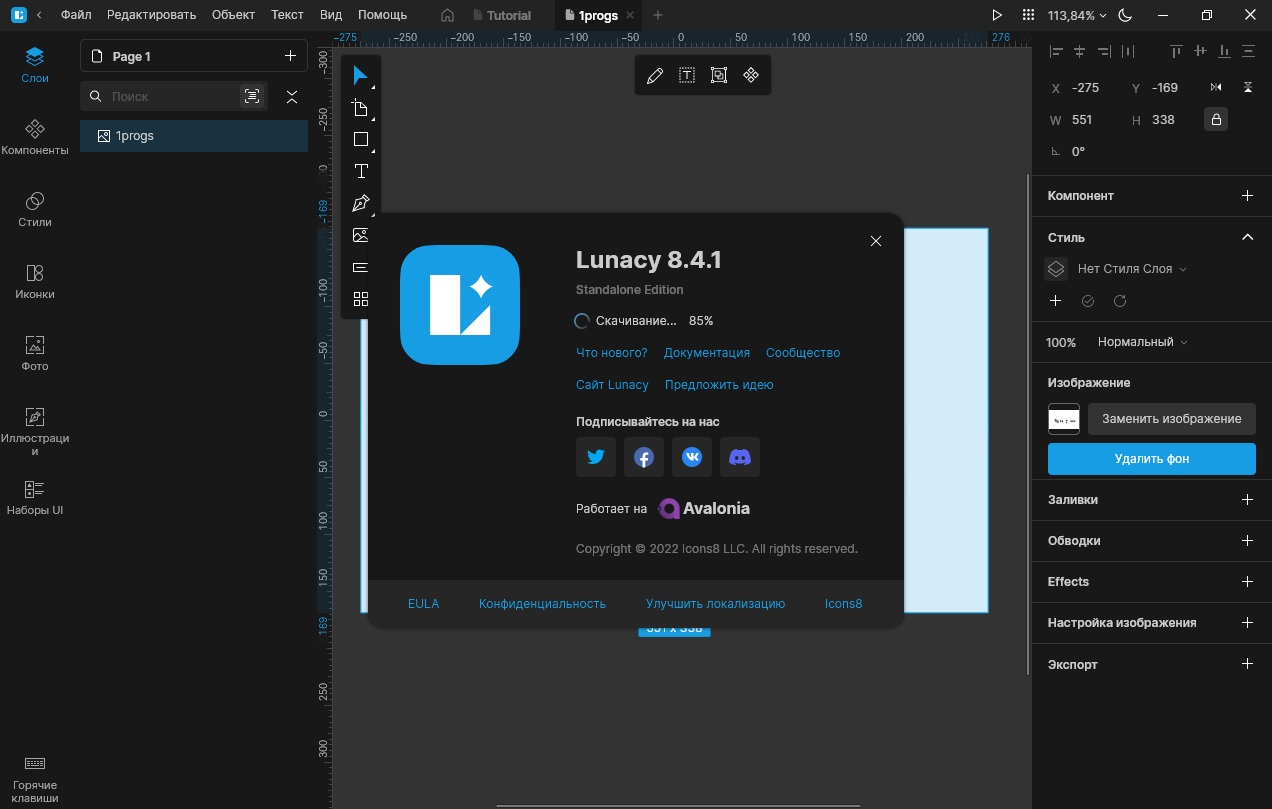Click the Удалить фон button
Viewport: 1272px width, 809px height.
point(1152,459)
